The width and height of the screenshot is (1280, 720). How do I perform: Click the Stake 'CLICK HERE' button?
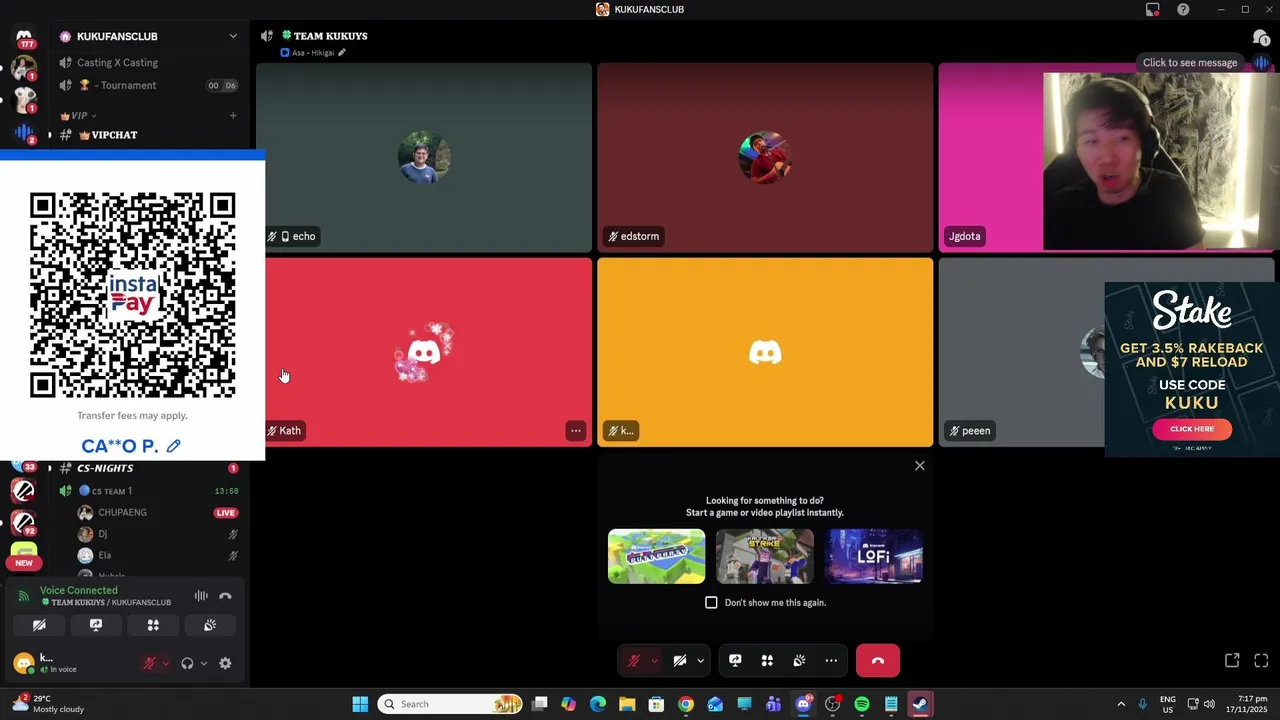(1192, 429)
